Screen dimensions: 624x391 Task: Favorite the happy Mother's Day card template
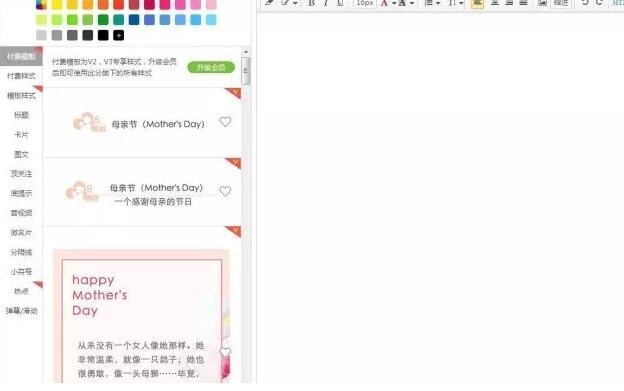pyautogui.click(x=225, y=352)
